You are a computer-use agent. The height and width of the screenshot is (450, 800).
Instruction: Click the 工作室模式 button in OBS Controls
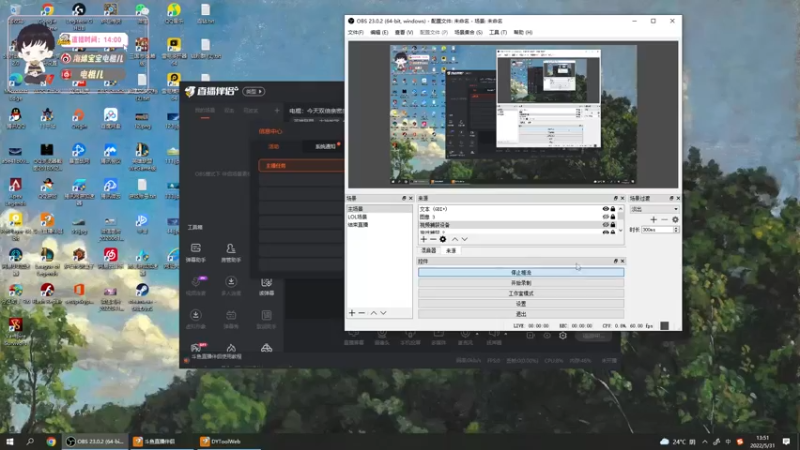click(521, 293)
